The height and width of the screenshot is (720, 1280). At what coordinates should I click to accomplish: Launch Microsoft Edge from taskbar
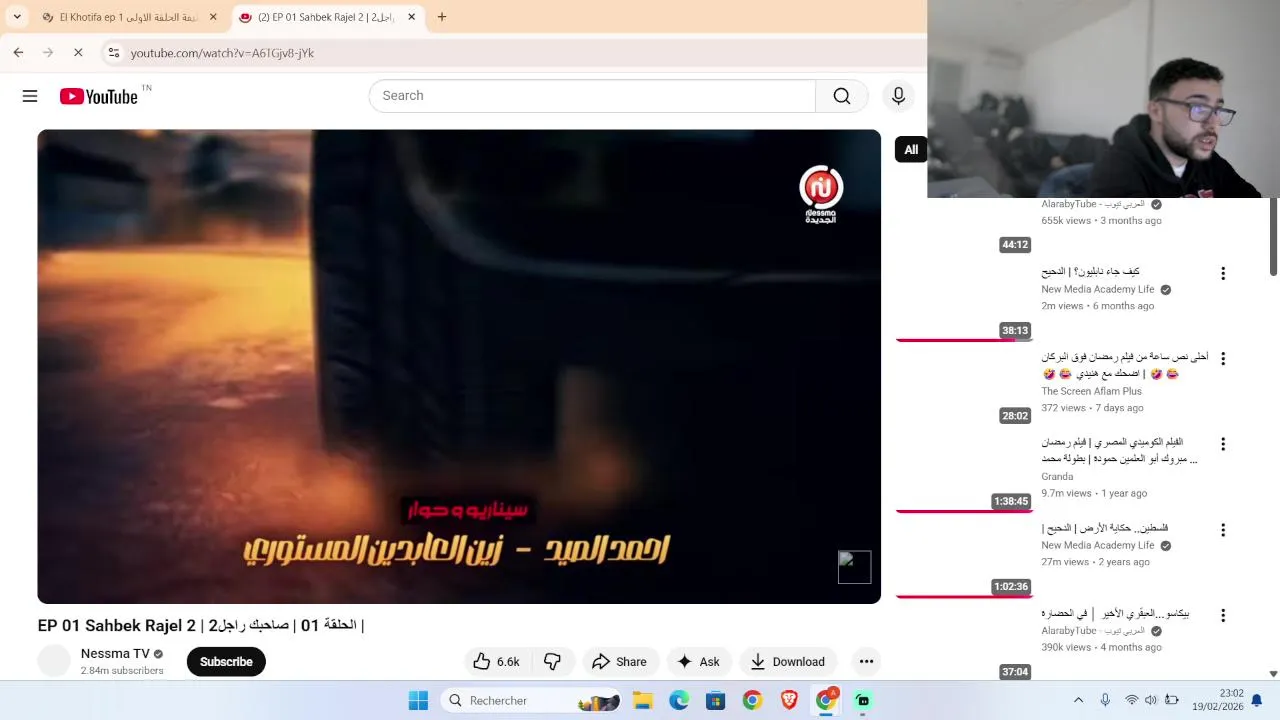click(x=679, y=700)
